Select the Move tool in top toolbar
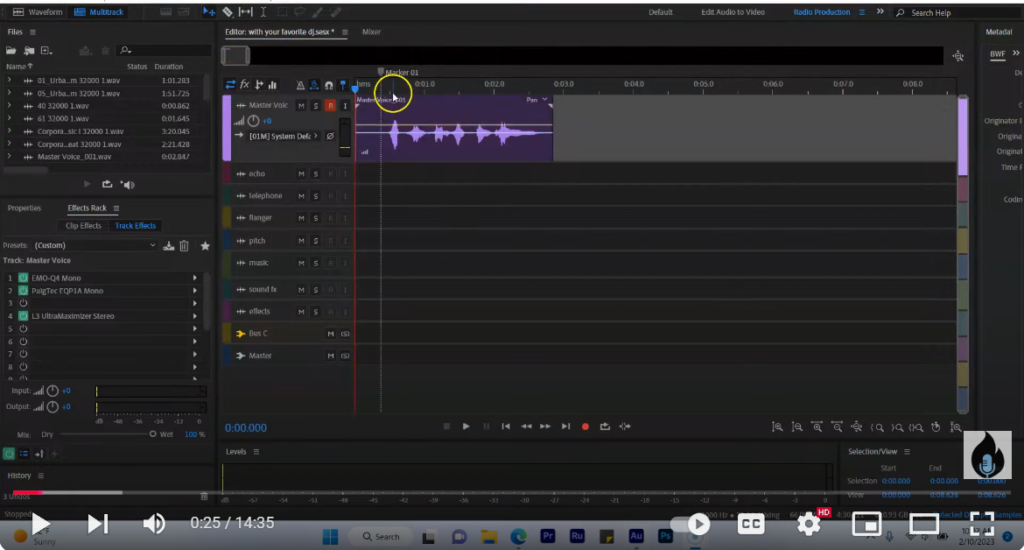The height and width of the screenshot is (550, 1024). (x=209, y=12)
